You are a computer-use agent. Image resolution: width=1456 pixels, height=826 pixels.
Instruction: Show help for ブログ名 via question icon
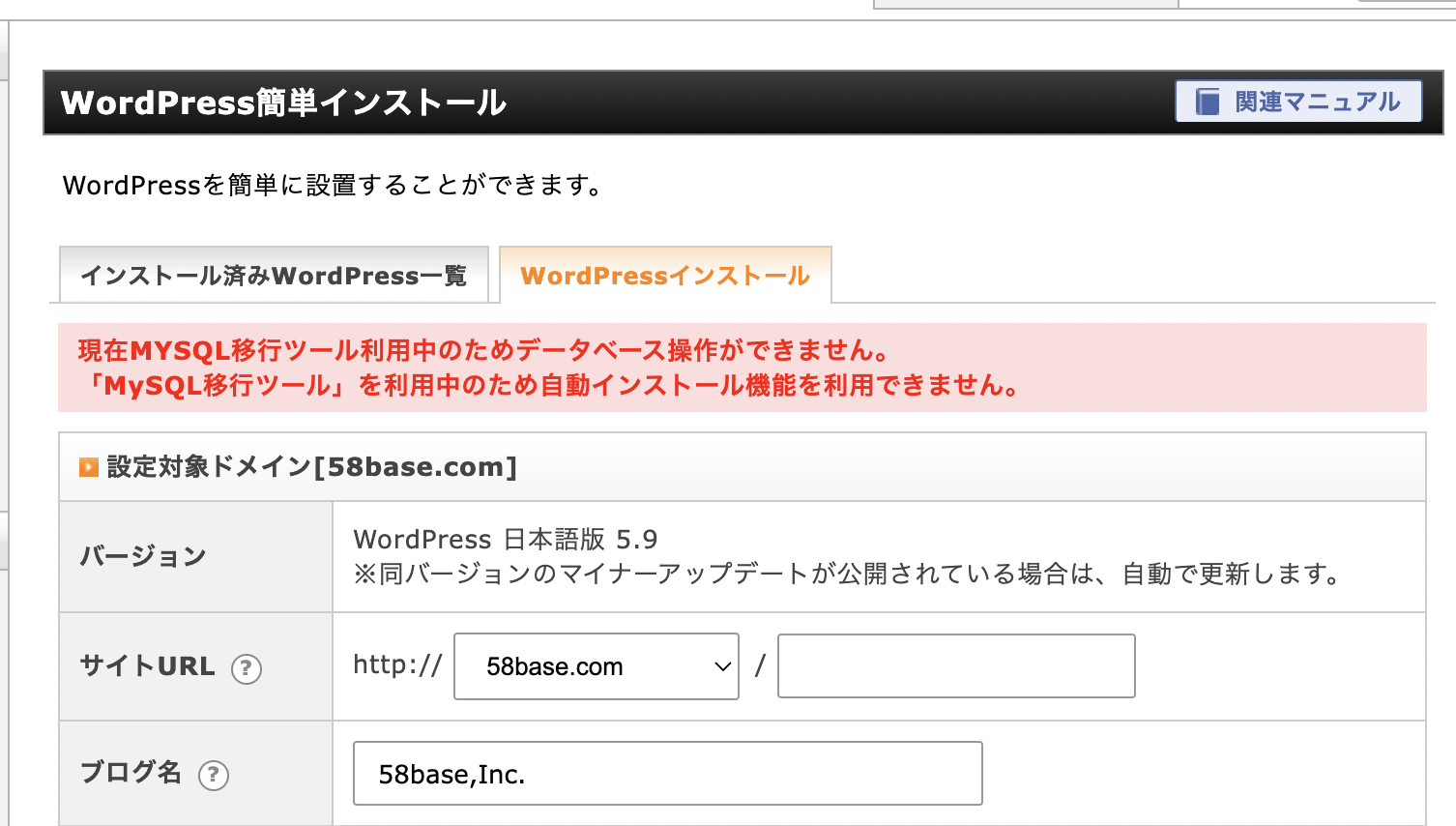tap(214, 775)
